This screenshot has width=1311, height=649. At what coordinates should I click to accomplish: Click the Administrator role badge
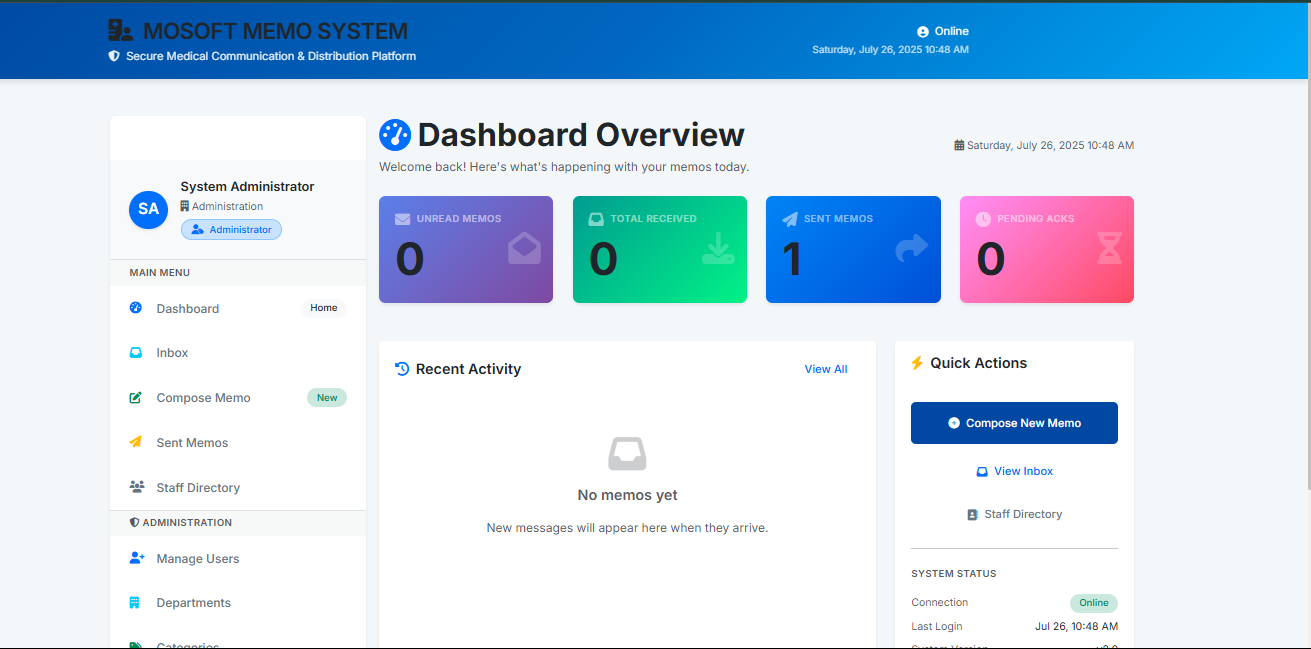click(231, 229)
